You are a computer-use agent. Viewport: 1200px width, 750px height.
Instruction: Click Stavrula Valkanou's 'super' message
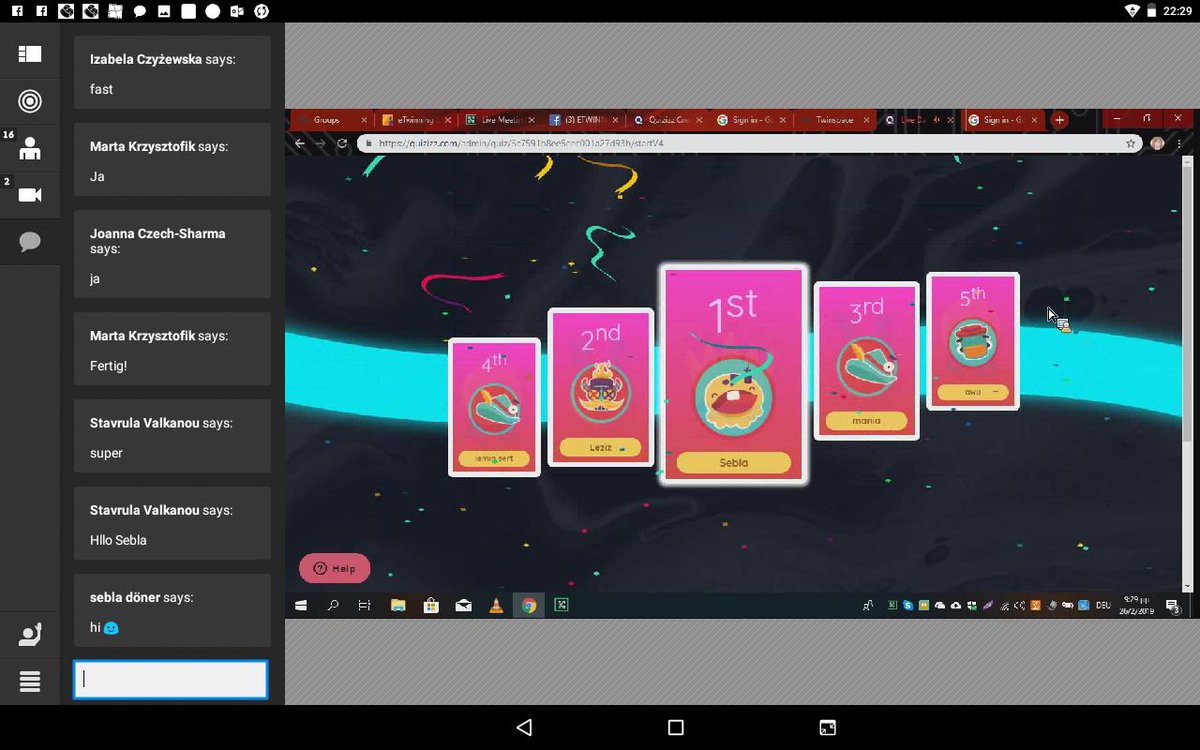point(173,435)
